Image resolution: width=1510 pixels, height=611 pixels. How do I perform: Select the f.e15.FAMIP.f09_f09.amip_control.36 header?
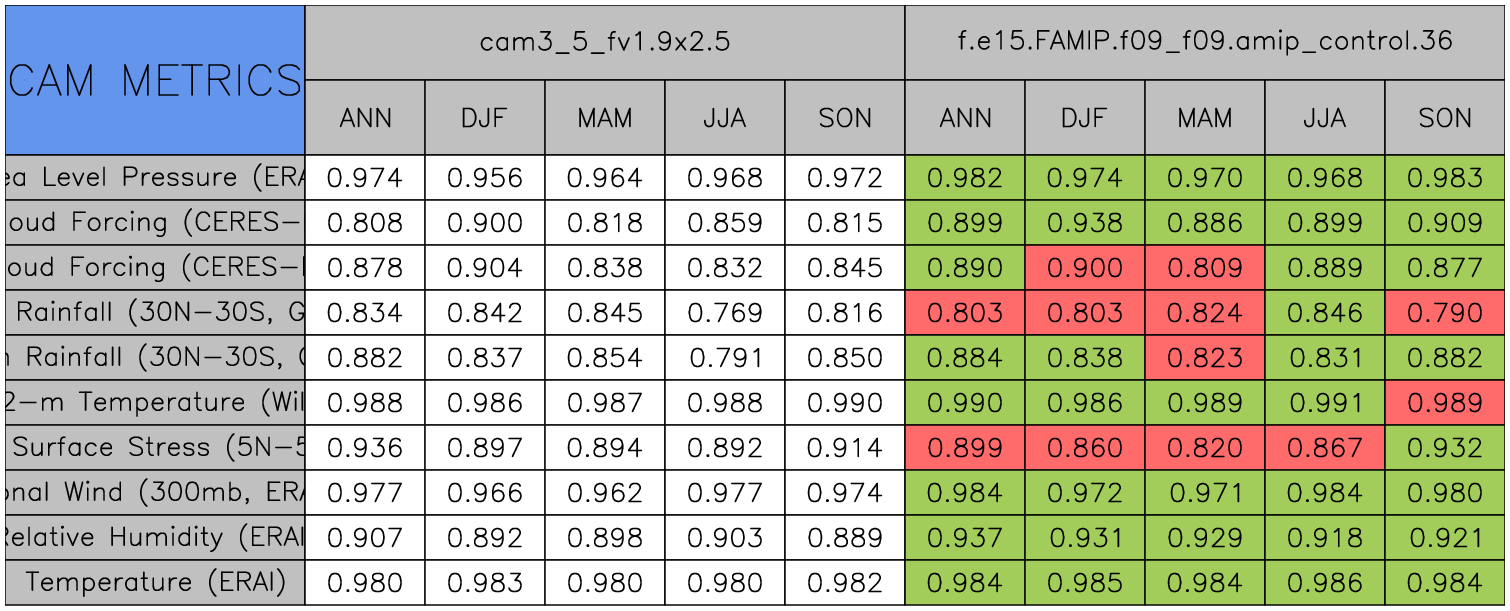click(x=1204, y=42)
